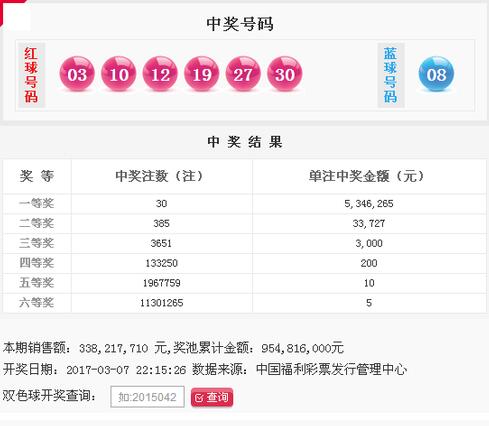Click third prize count 3651

161,243
